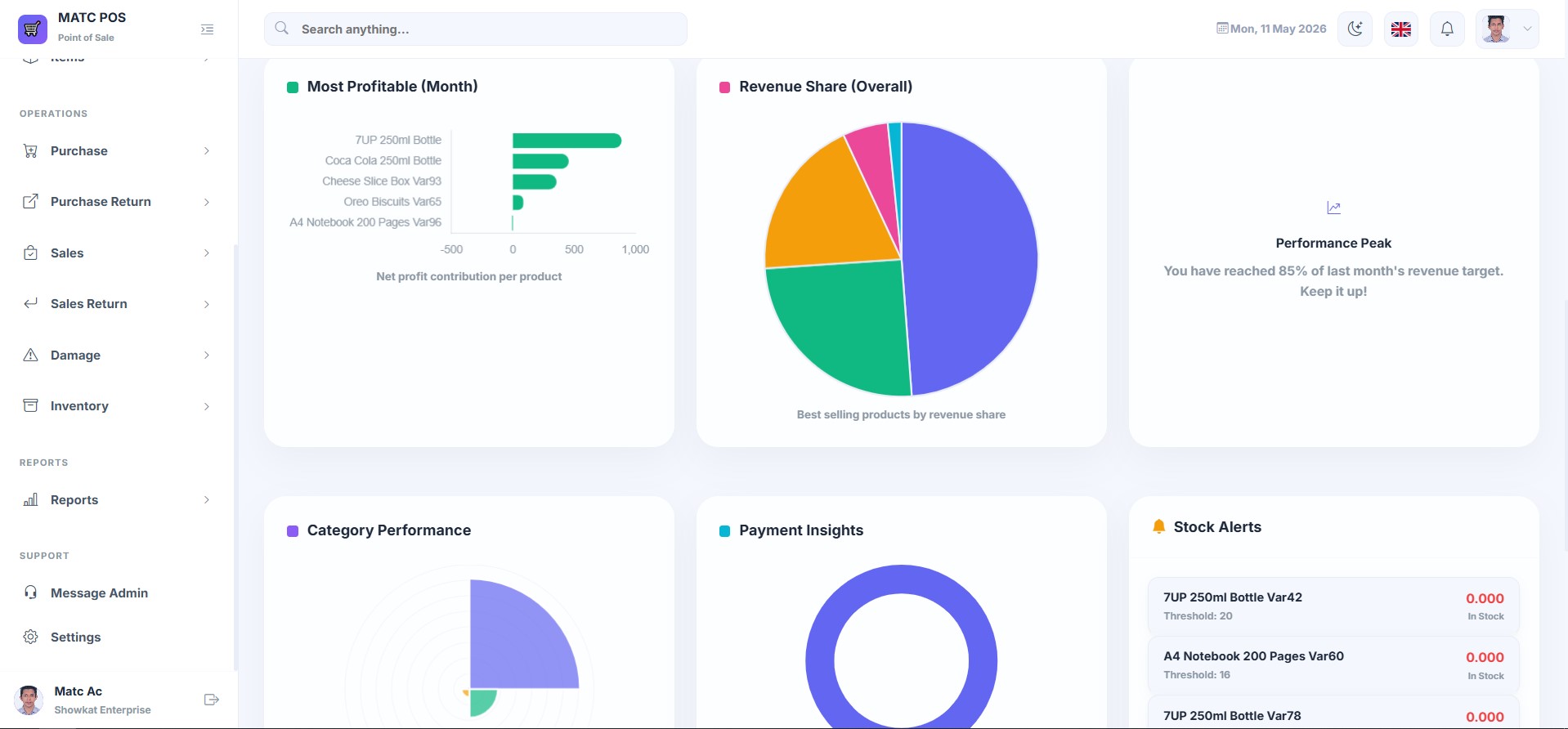Image resolution: width=1568 pixels, height=729 pixels.
Task: Expand the Reports menu chevron
Action: pos(207,499)
